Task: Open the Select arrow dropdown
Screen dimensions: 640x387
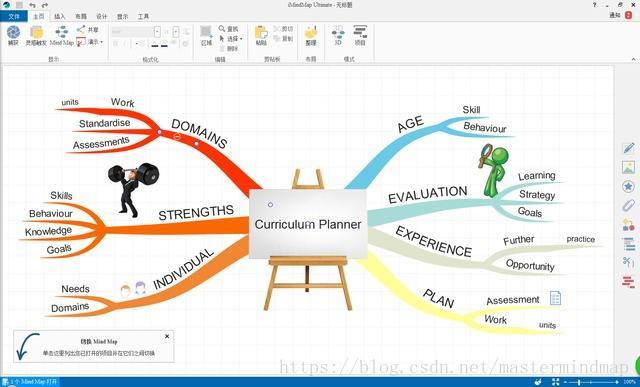Action: tap(231, 39)
